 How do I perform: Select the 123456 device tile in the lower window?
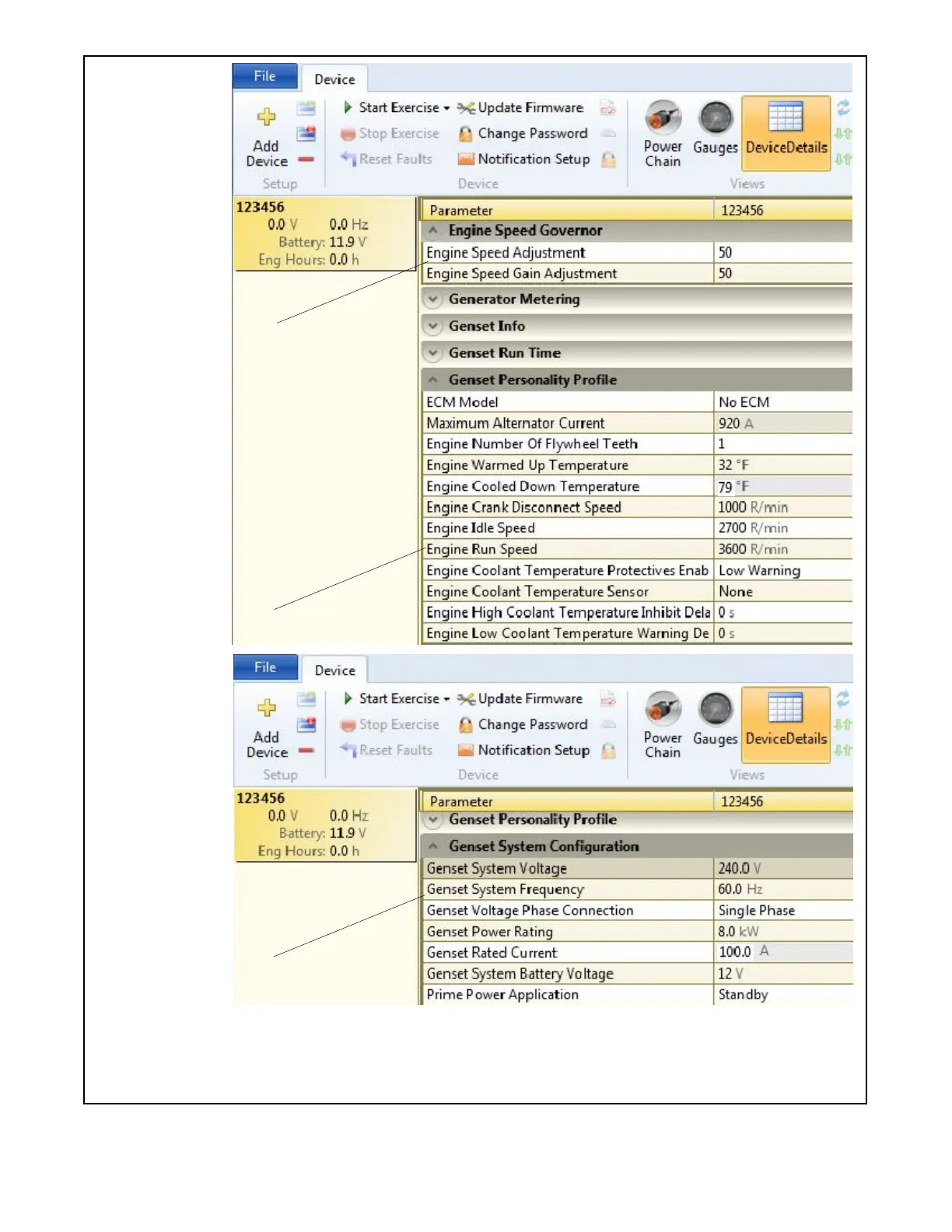pyautogui.click(x=325, y=824)
